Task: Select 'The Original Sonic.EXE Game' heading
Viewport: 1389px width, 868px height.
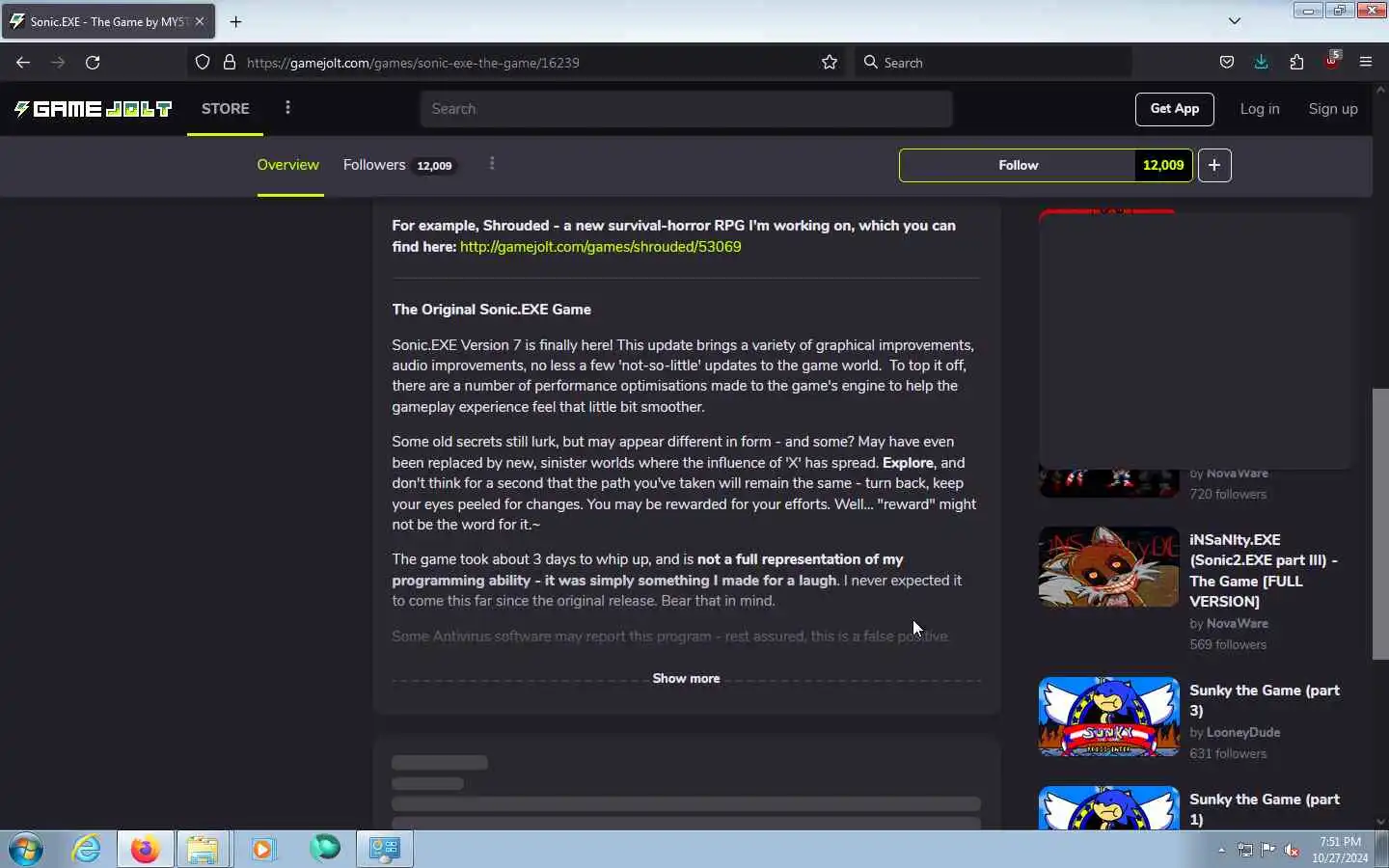Action: coord(491,310)
